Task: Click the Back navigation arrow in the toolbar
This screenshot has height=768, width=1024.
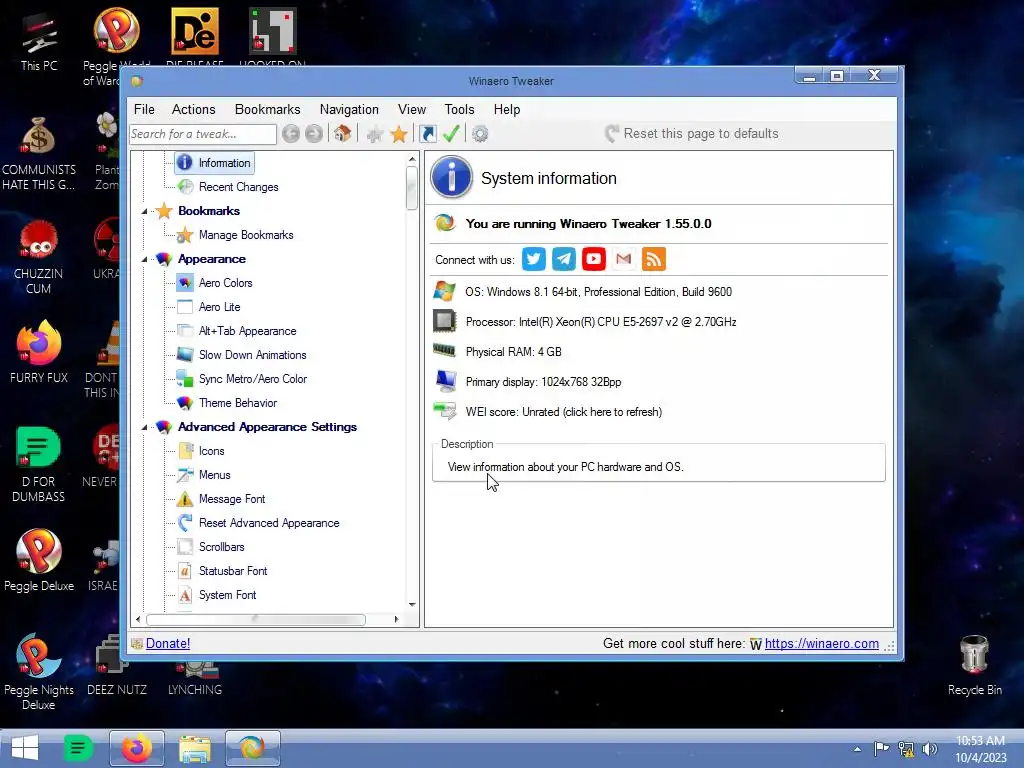Action: (291, 134)
